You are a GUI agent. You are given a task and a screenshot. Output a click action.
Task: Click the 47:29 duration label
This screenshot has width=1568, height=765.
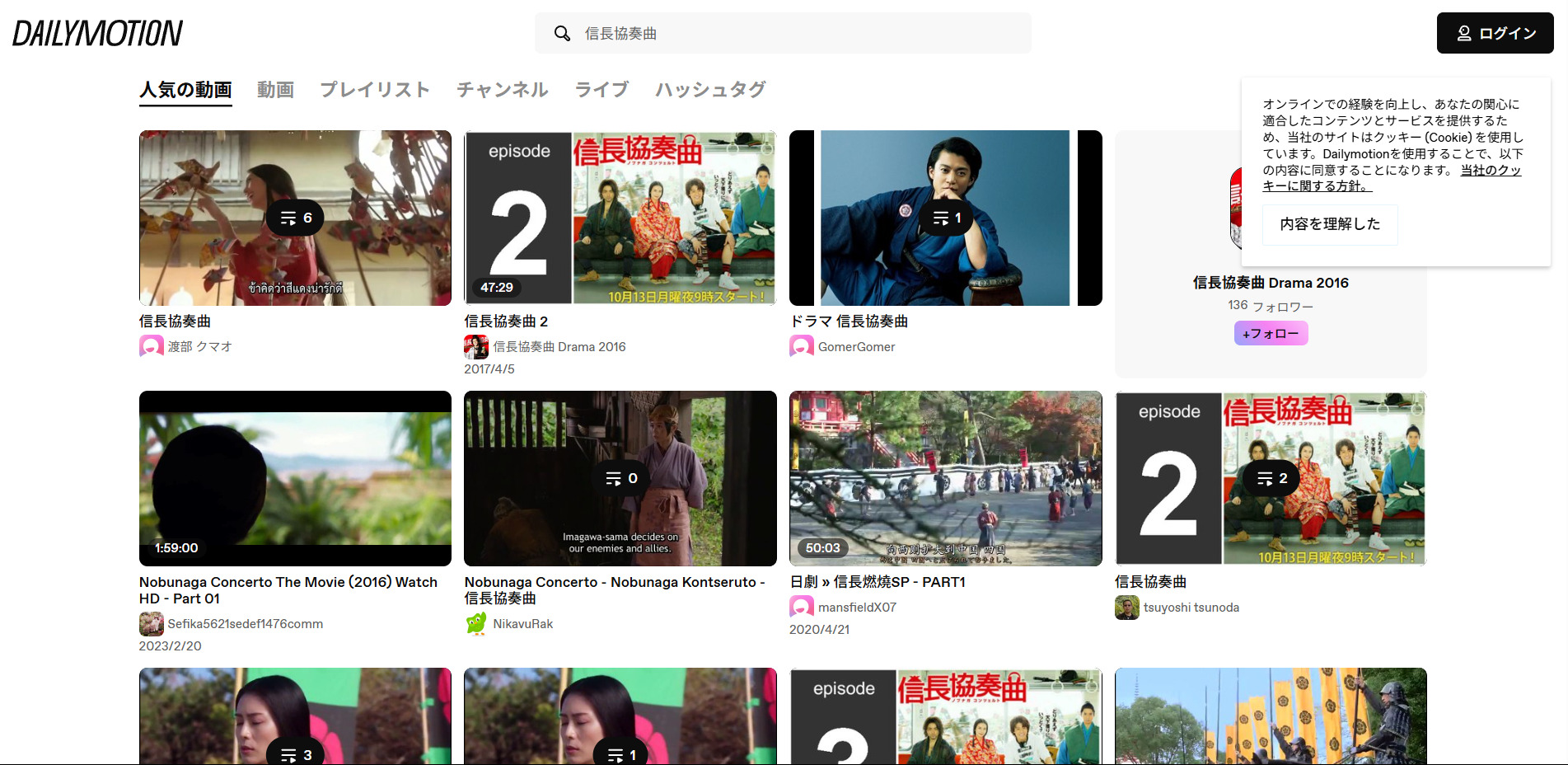click(496, 287)
